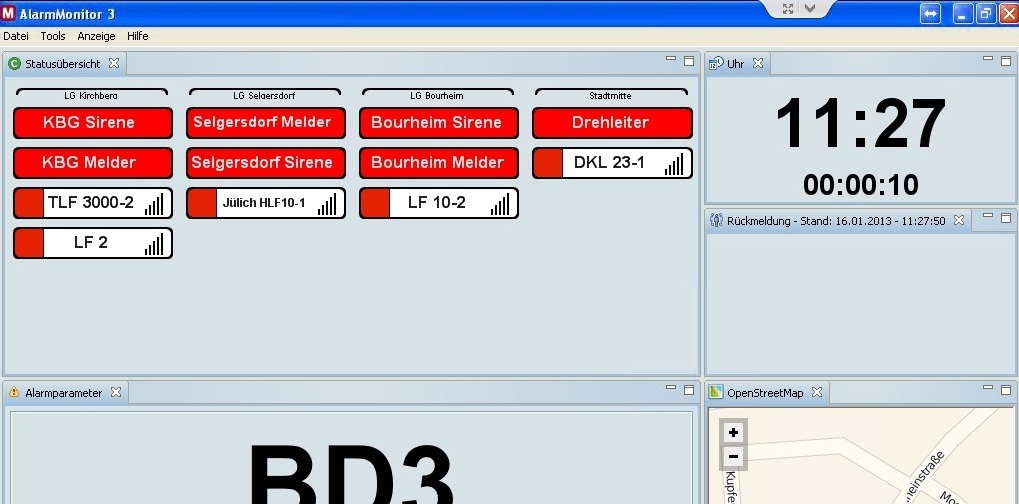Click the red status swatch of TLF 3000-2
1019x504 pixels.
coord(29,203)
